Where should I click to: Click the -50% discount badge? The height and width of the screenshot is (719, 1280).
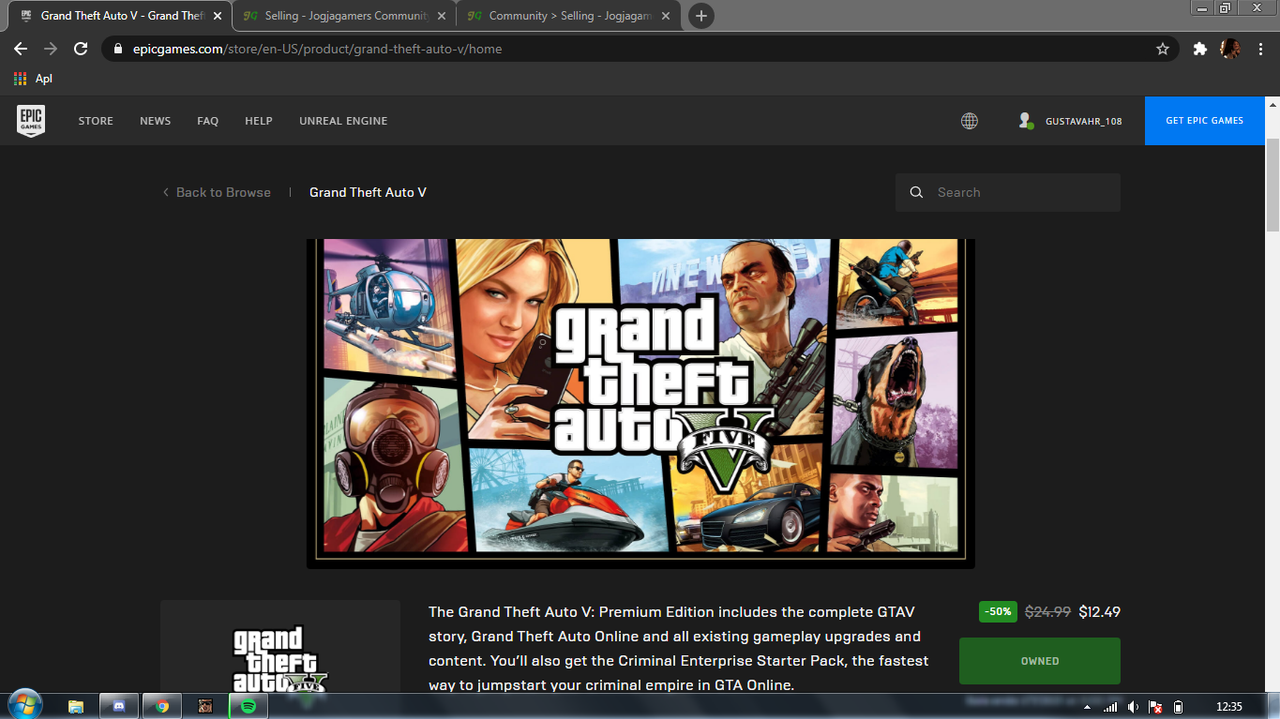coord(998,611)
